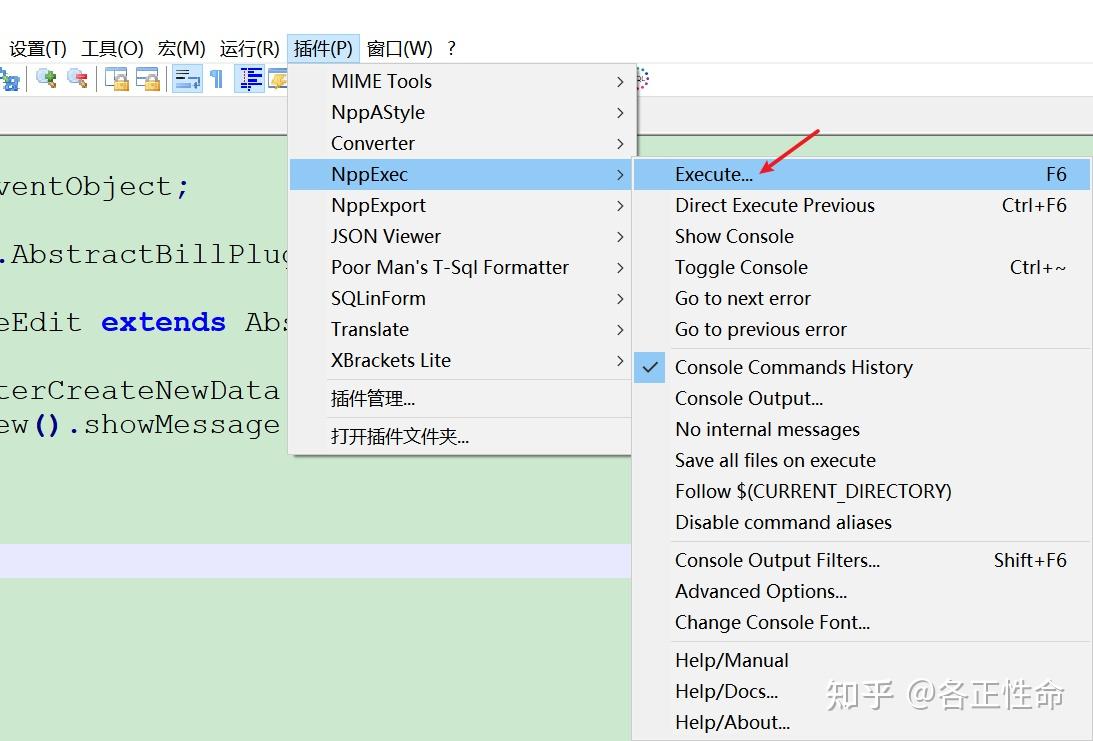Open the 窗口(W) menu

point(399,47)
